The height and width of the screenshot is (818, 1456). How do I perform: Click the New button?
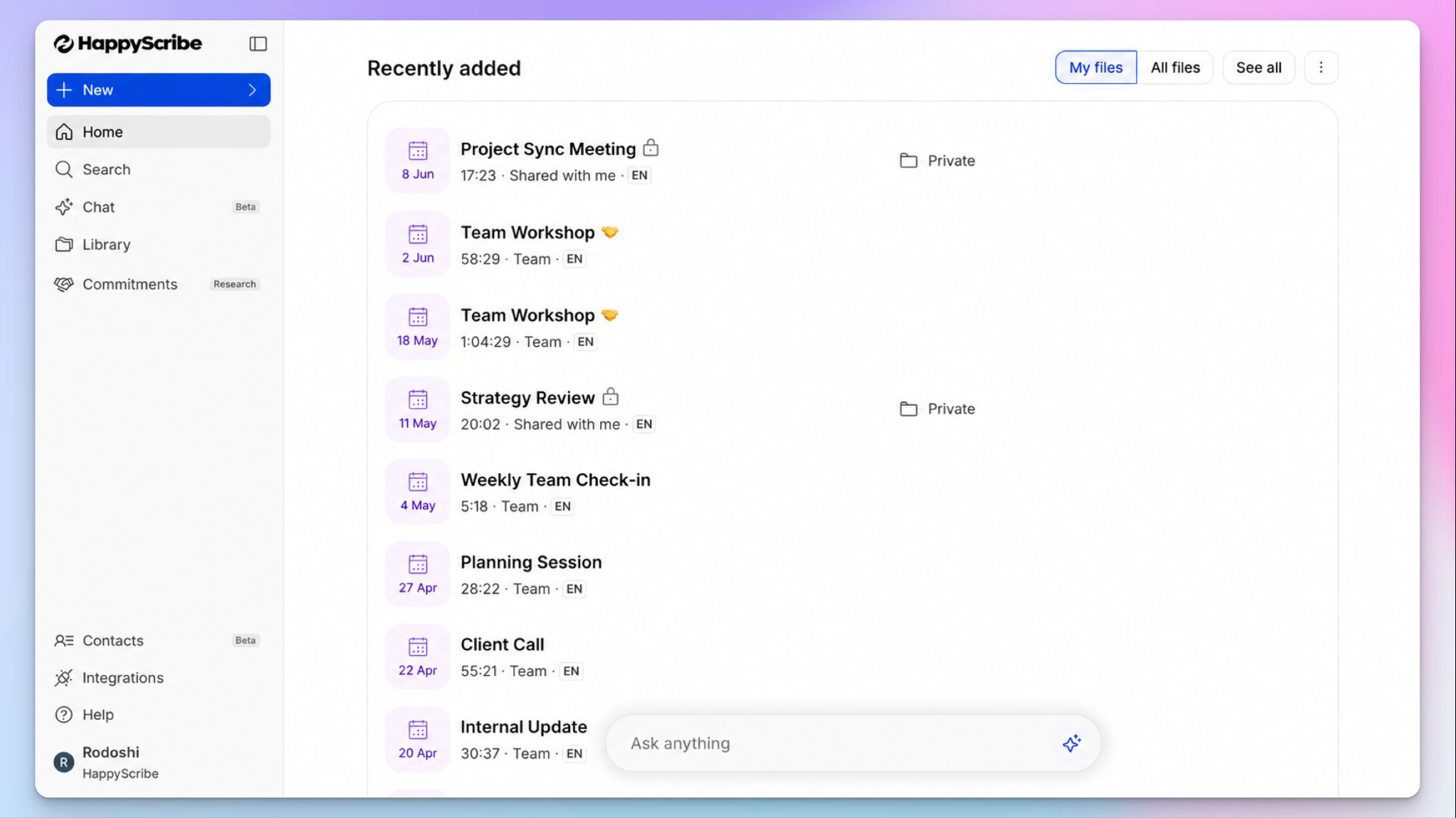pyautogui.click(x=159, y=90)
